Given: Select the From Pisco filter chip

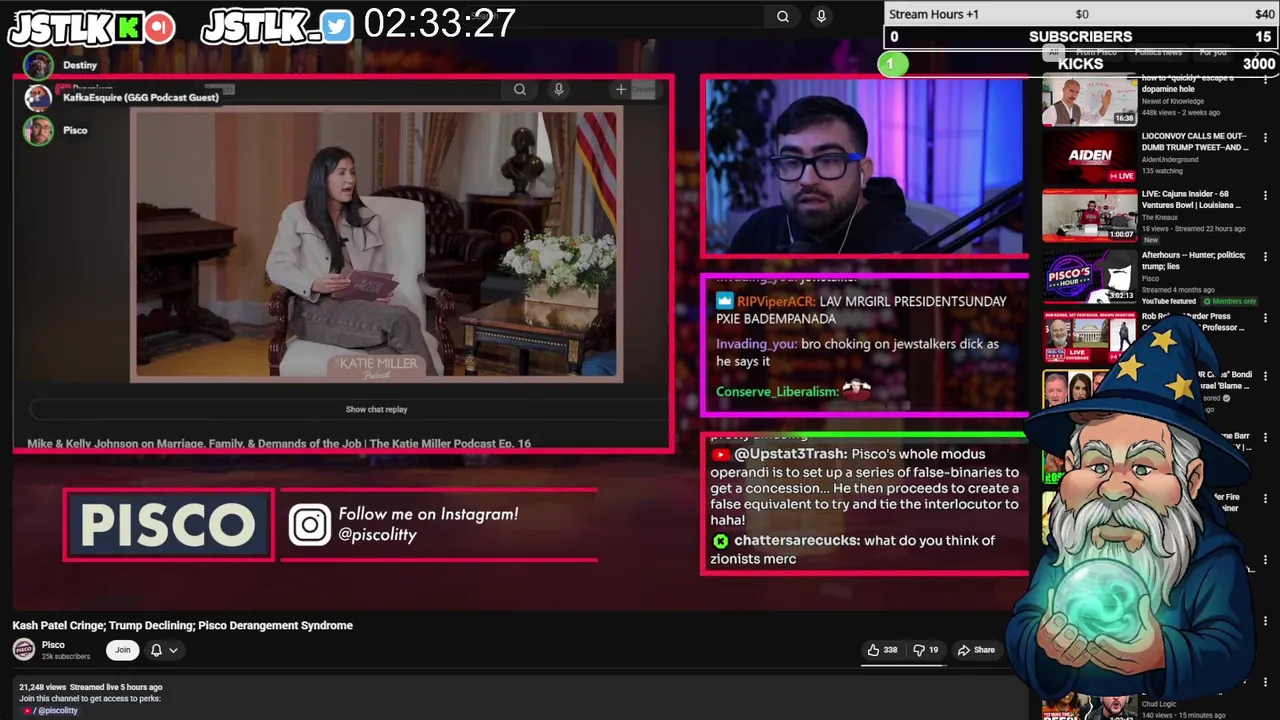Looking at the screenshot, I should coord(1097,52).
